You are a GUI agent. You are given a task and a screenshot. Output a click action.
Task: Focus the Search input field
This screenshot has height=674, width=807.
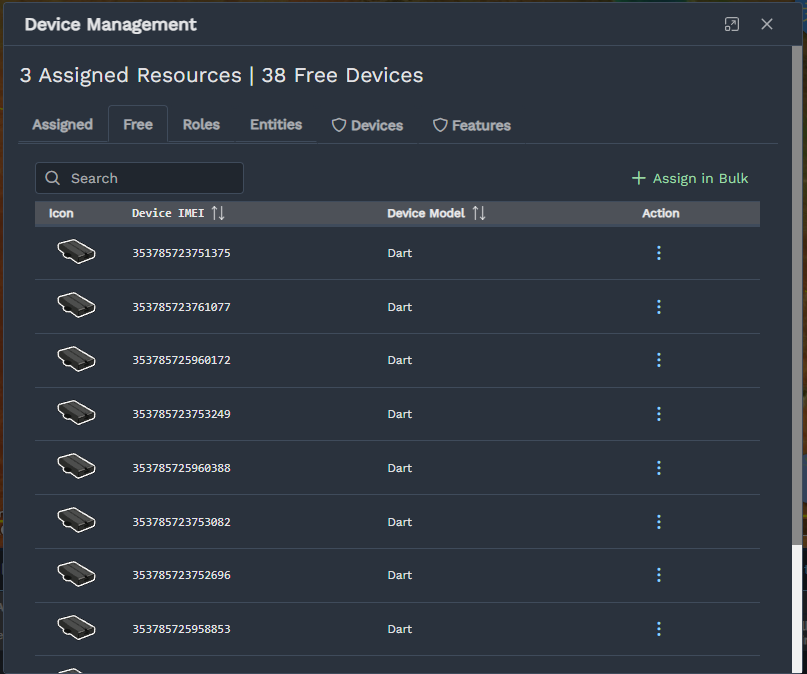pyautogui.click(x=139, y=178)
